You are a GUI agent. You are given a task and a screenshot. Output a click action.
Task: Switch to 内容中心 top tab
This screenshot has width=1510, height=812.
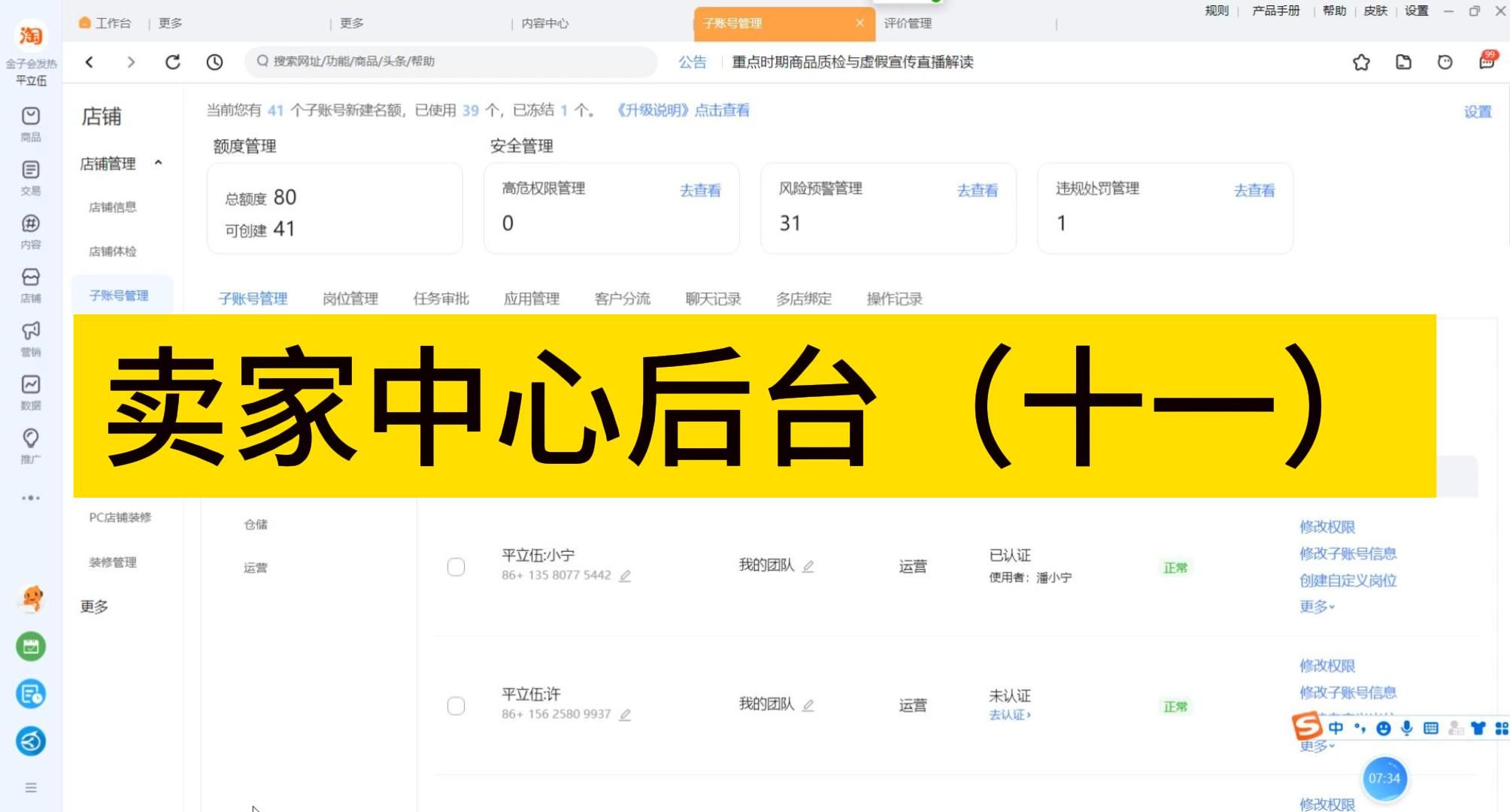545,23
